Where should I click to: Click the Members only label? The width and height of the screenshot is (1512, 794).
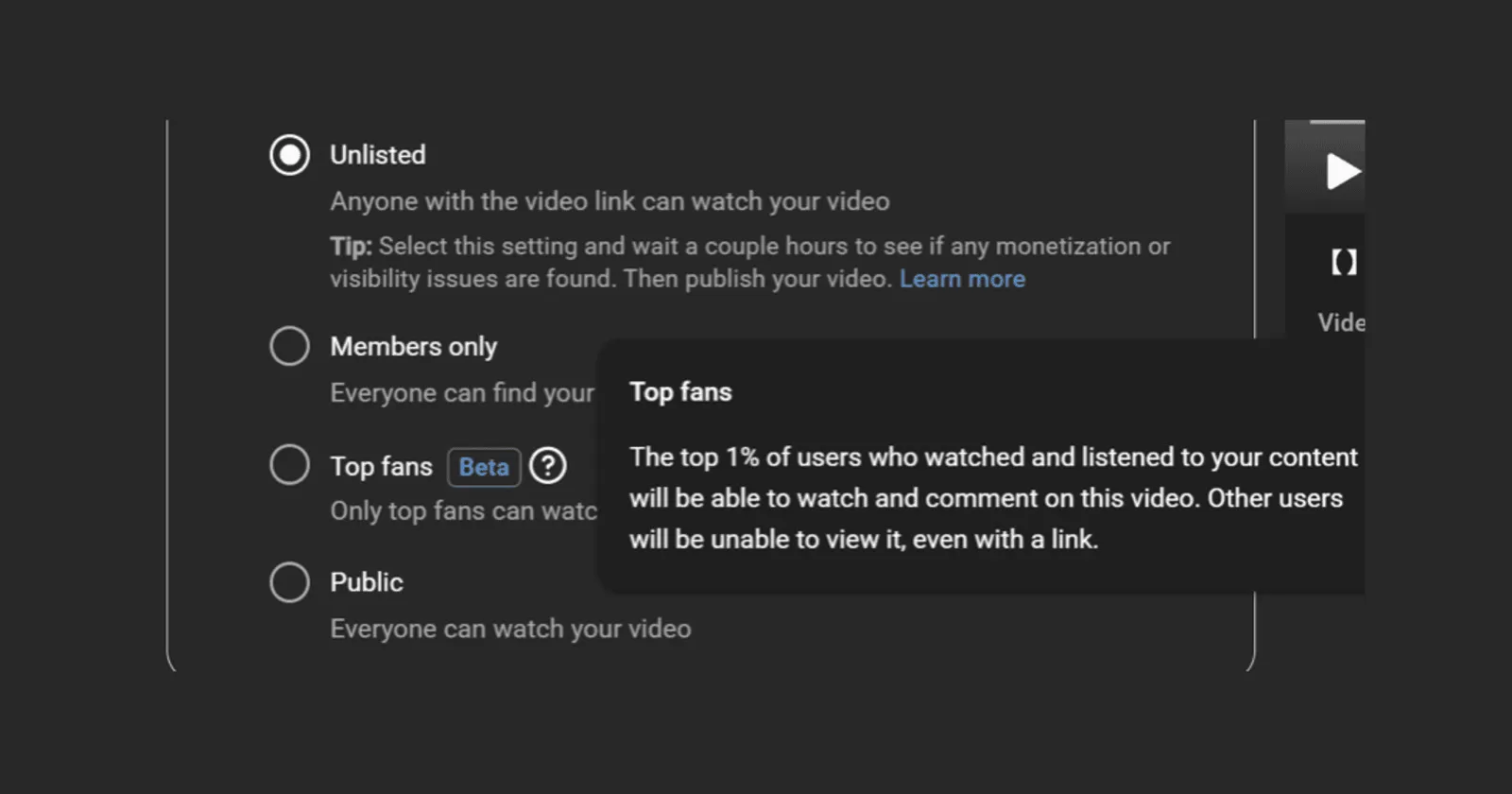pos(414,347)
